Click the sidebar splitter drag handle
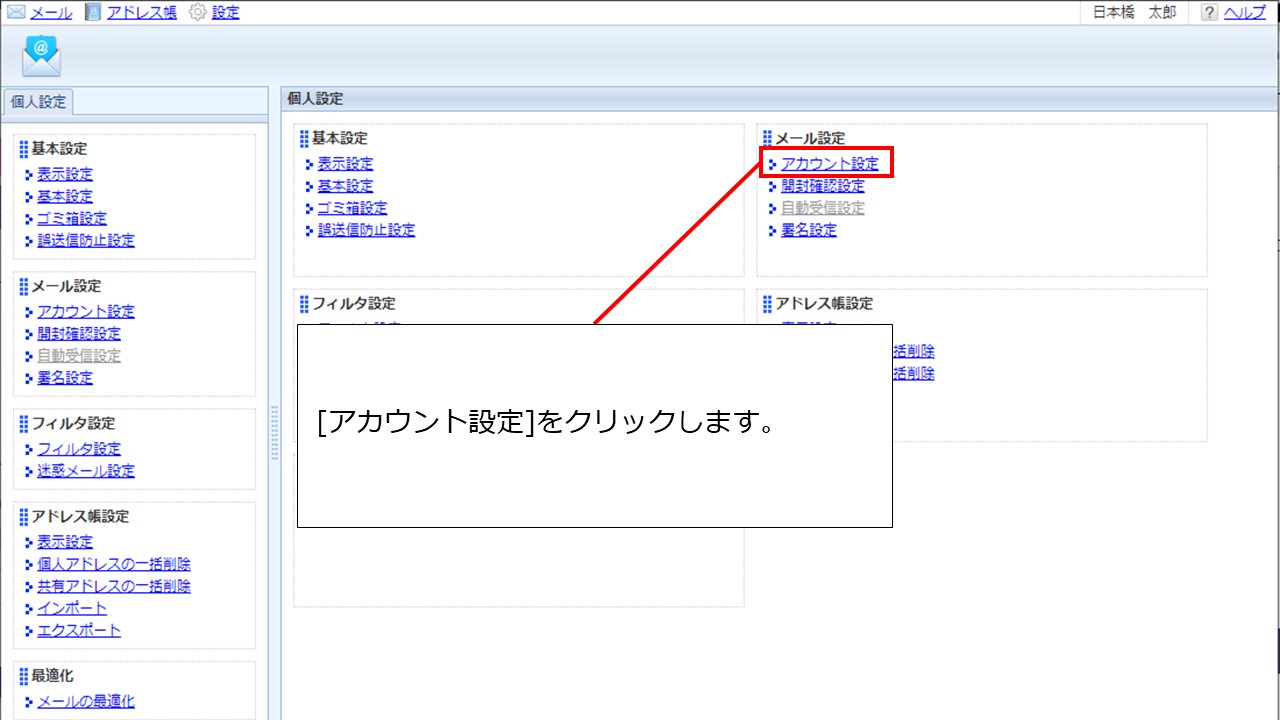Screen dimensions: 1280x720 [x=274, y=433]
